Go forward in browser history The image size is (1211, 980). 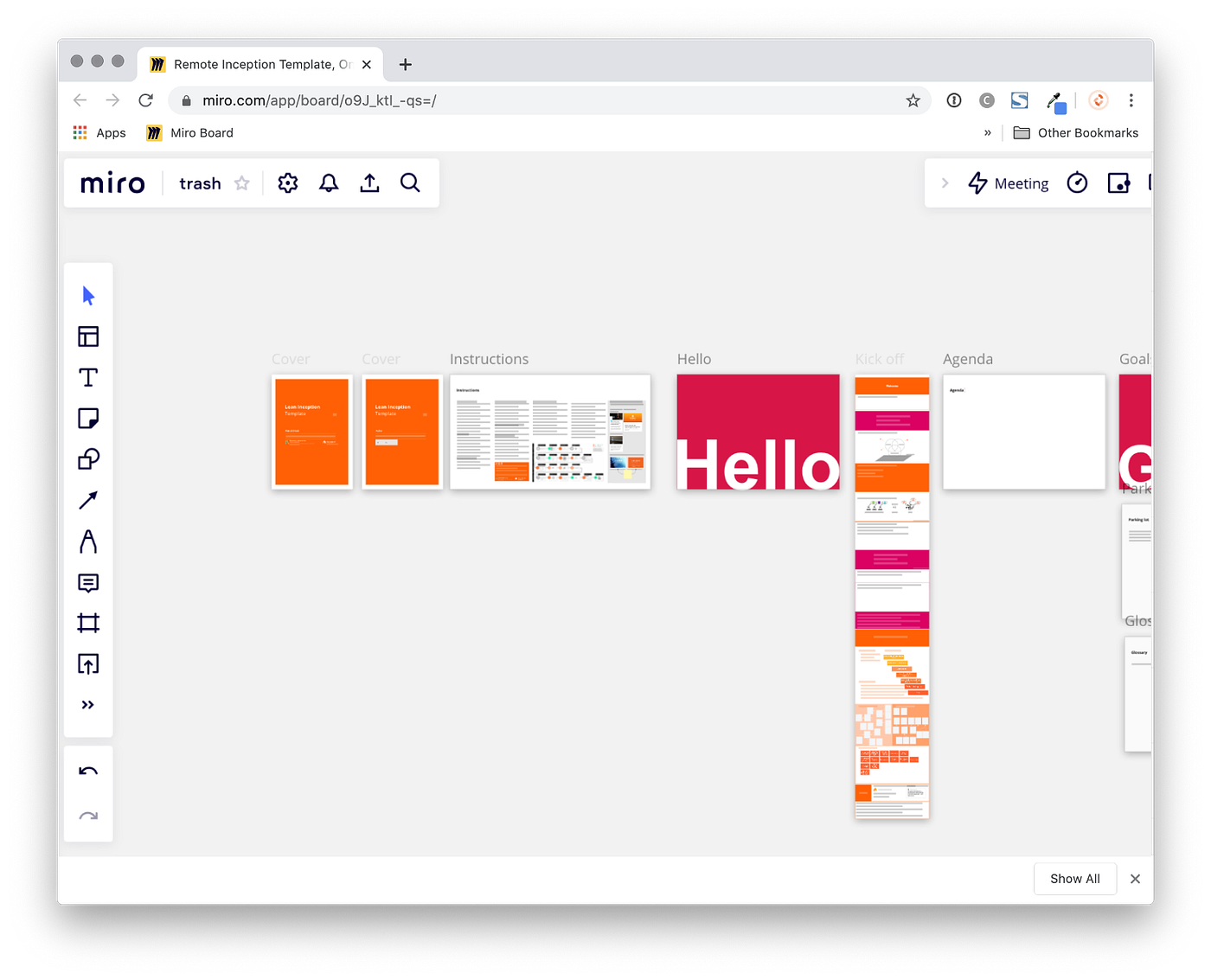tap(112, 100)
